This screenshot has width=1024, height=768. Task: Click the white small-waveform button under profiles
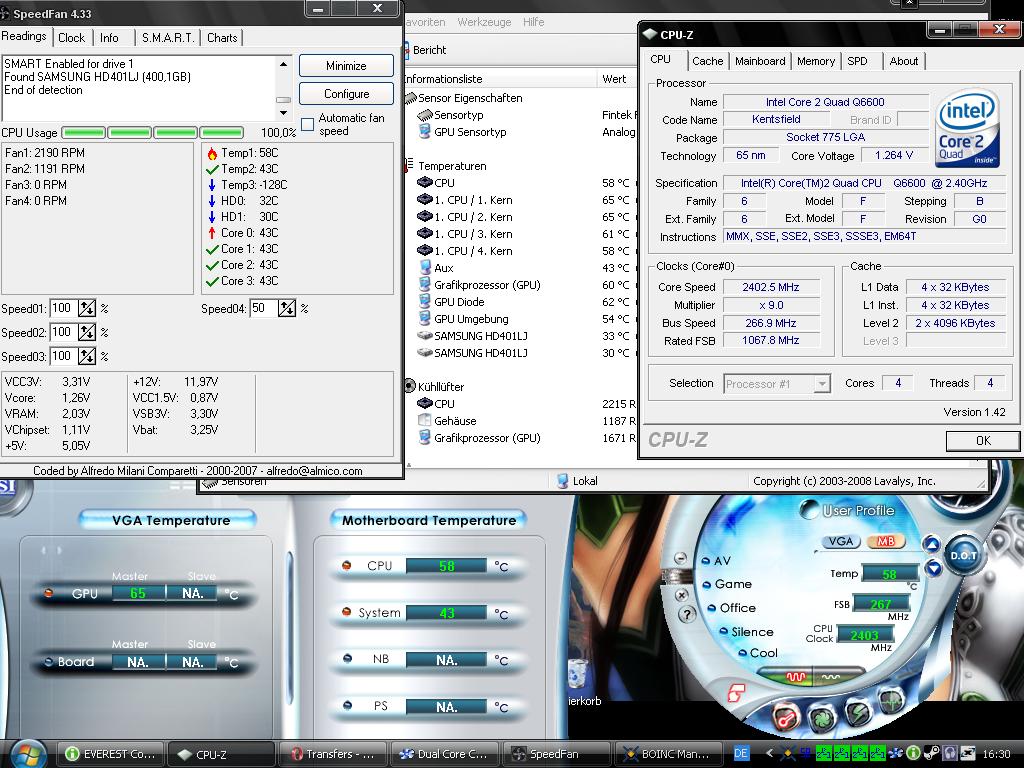(831, 677)
